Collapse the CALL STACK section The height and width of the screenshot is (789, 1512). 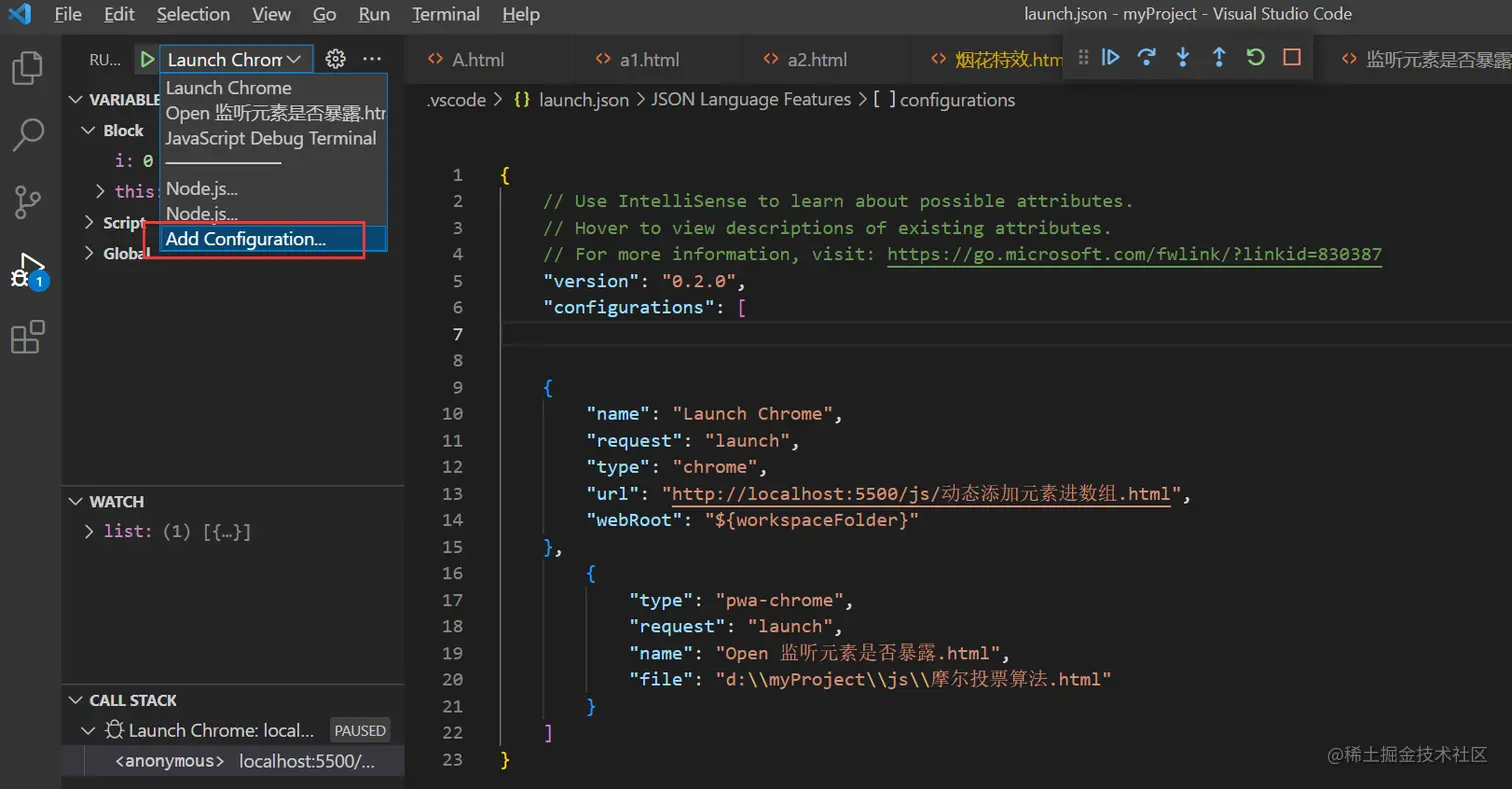tap(76, 701)
